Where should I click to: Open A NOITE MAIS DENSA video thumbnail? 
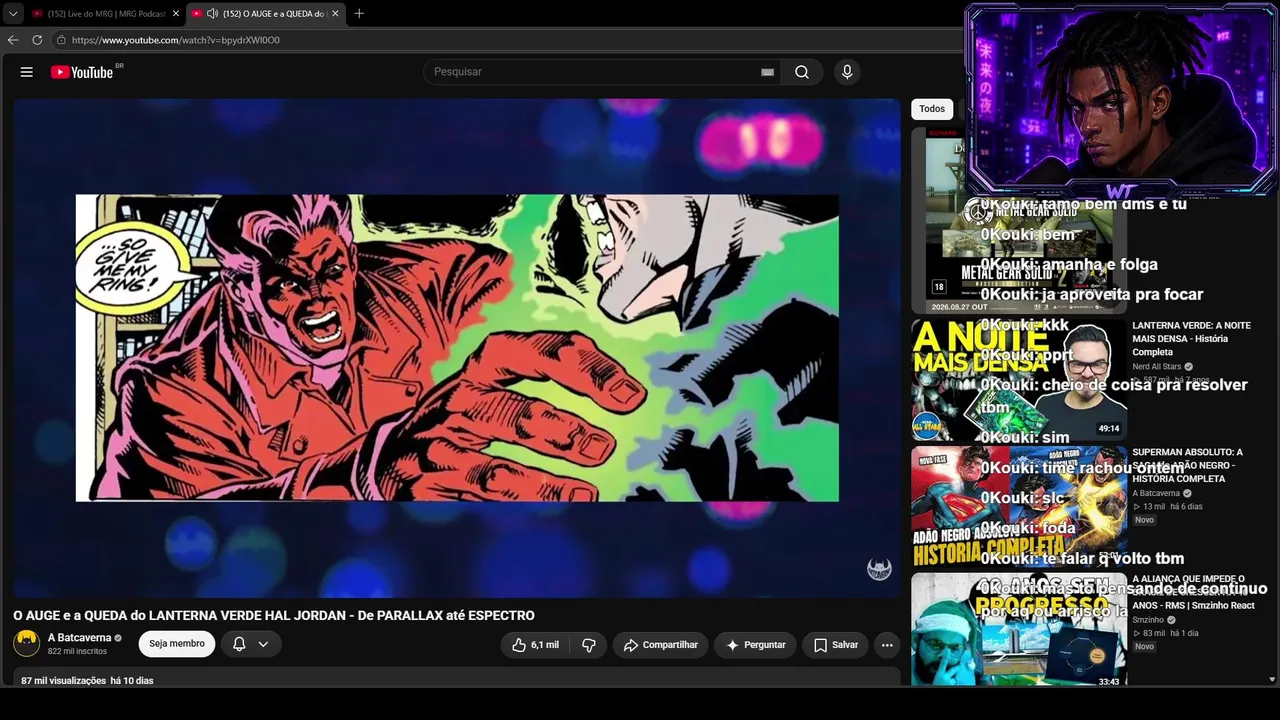1019,380
